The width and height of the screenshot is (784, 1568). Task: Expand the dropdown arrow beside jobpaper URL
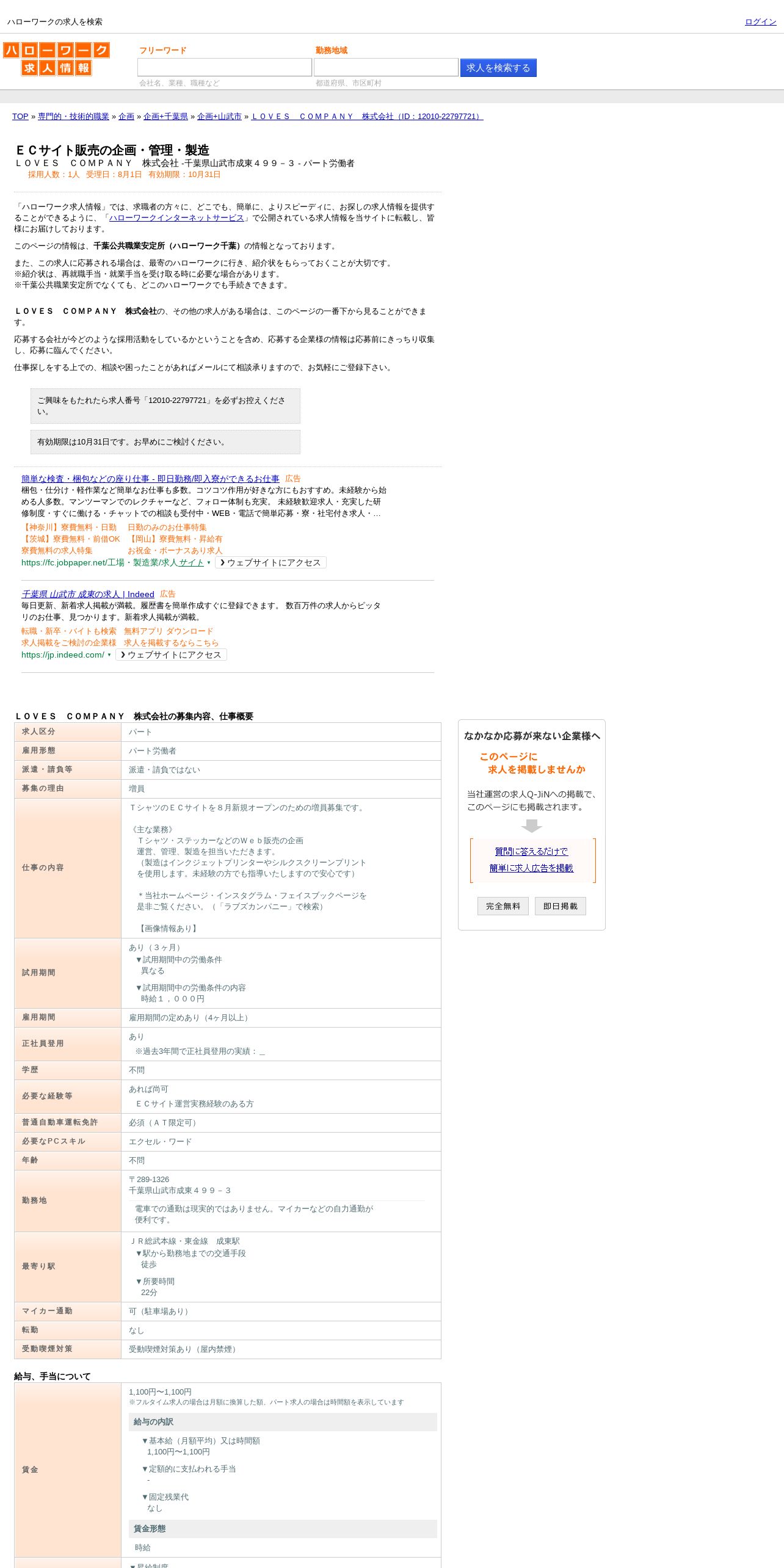point(209,563)
